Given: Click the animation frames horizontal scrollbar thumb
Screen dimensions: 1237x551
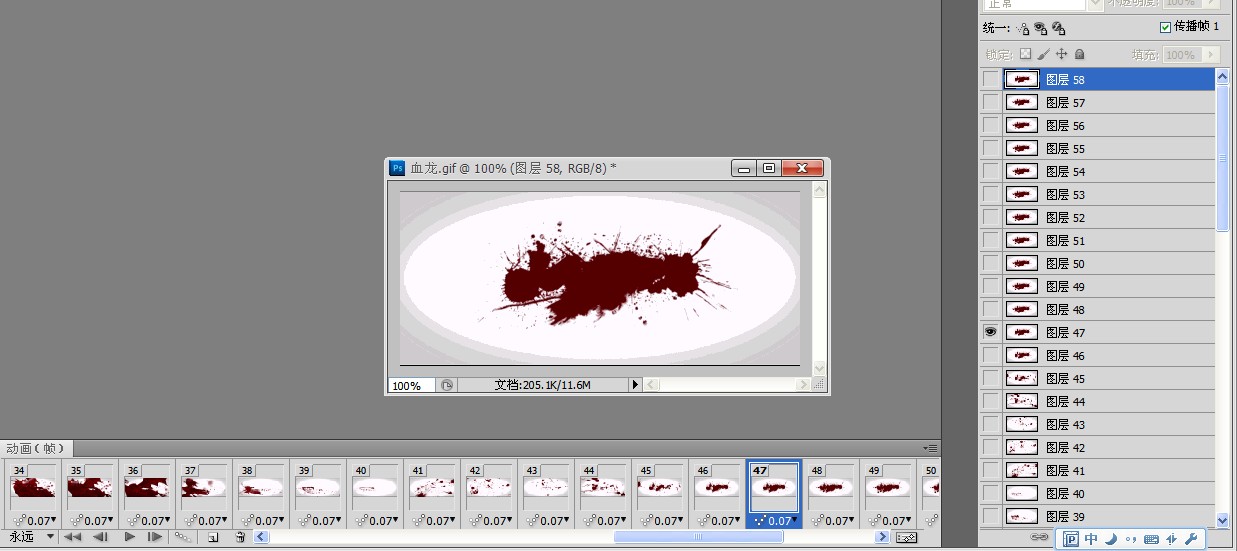Looking at the screenshot, I should [698, 537].
